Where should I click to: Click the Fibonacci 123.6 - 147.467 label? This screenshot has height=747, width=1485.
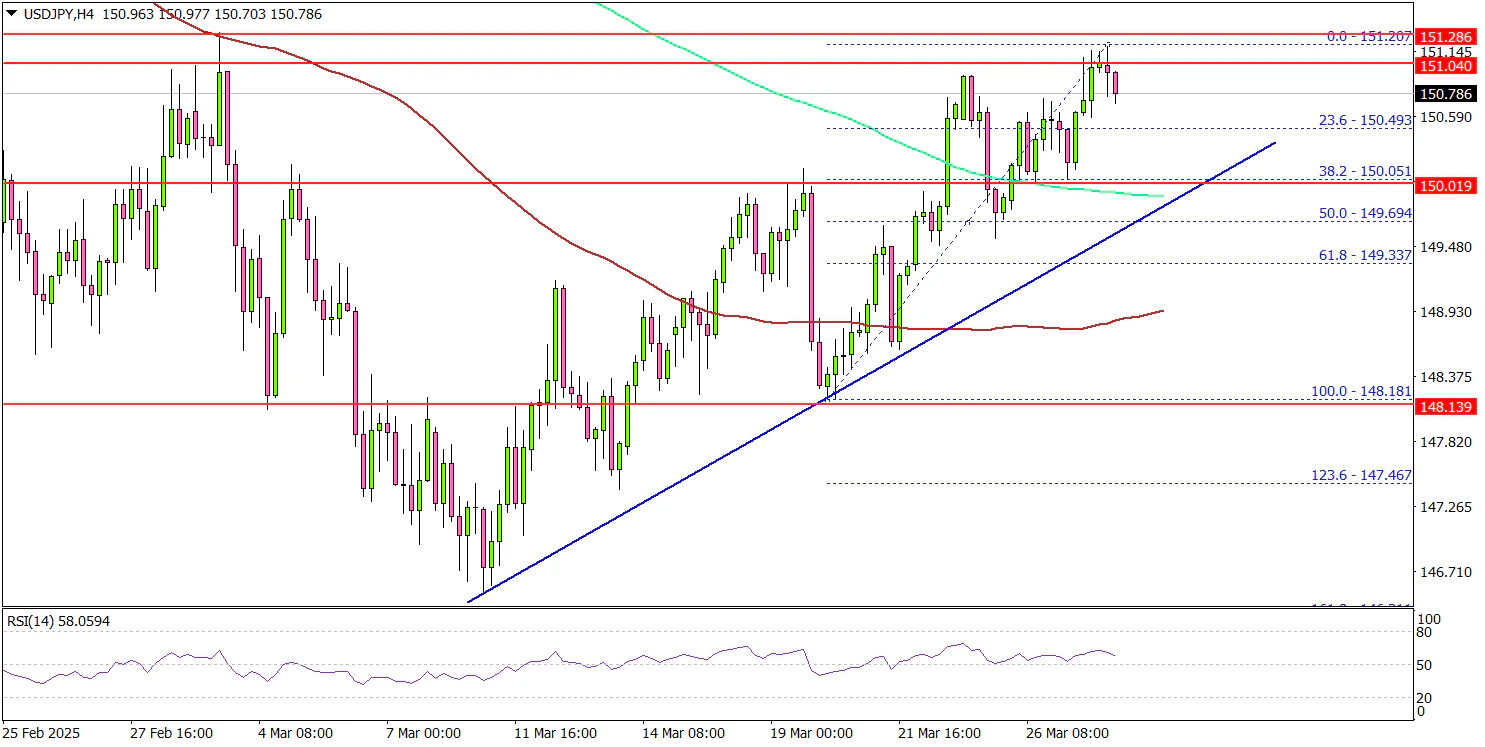pos(1361,475)
